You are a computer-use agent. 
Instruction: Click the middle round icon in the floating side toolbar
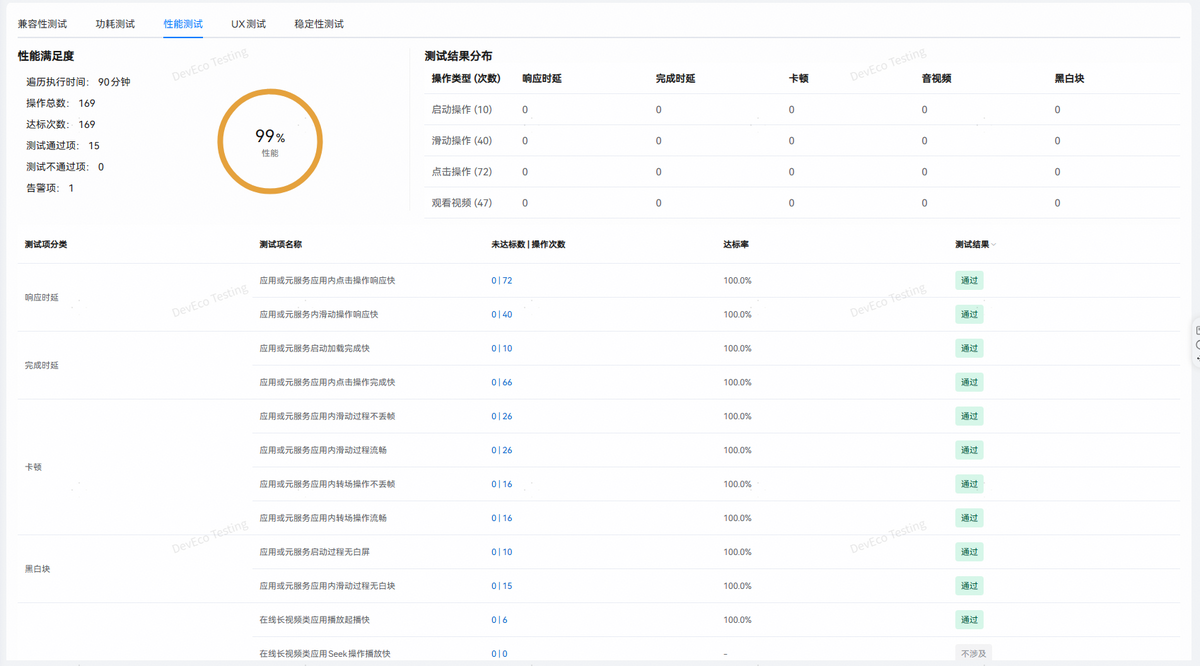(1197, 345)
